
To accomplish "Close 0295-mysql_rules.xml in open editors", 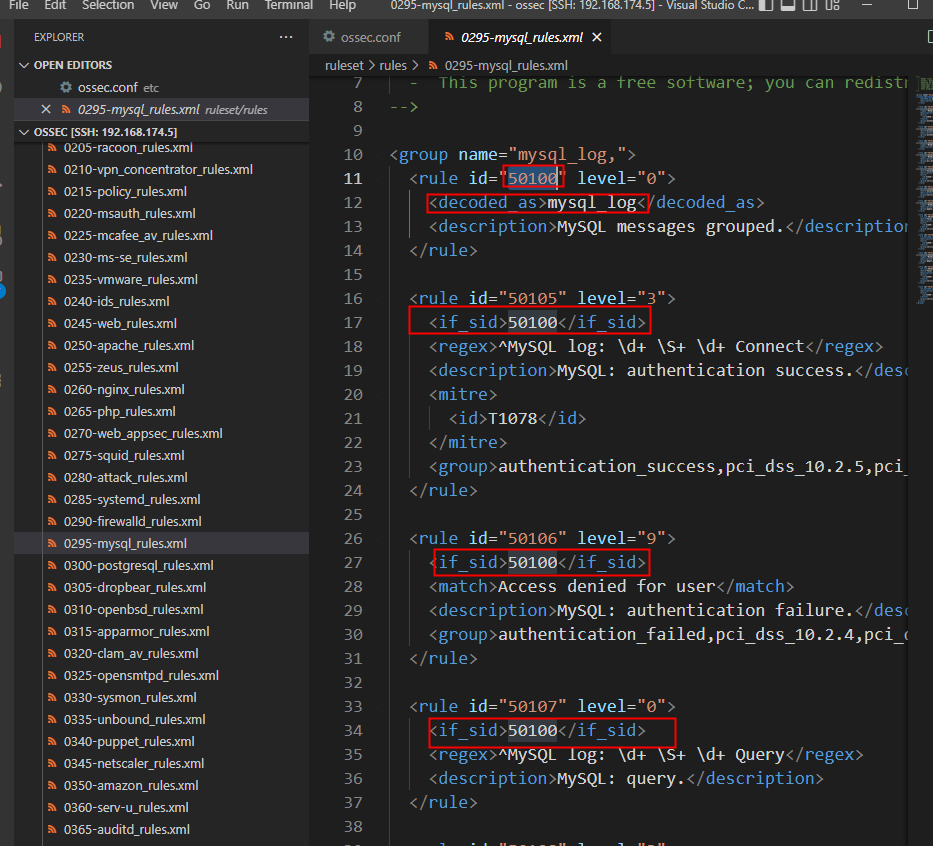I will 46,109.
